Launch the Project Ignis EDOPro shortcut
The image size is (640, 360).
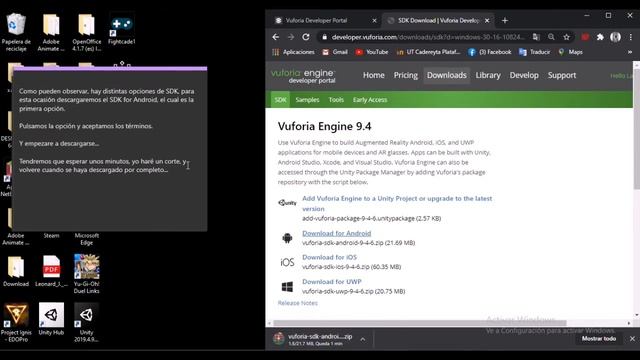(x=16, y=322)
